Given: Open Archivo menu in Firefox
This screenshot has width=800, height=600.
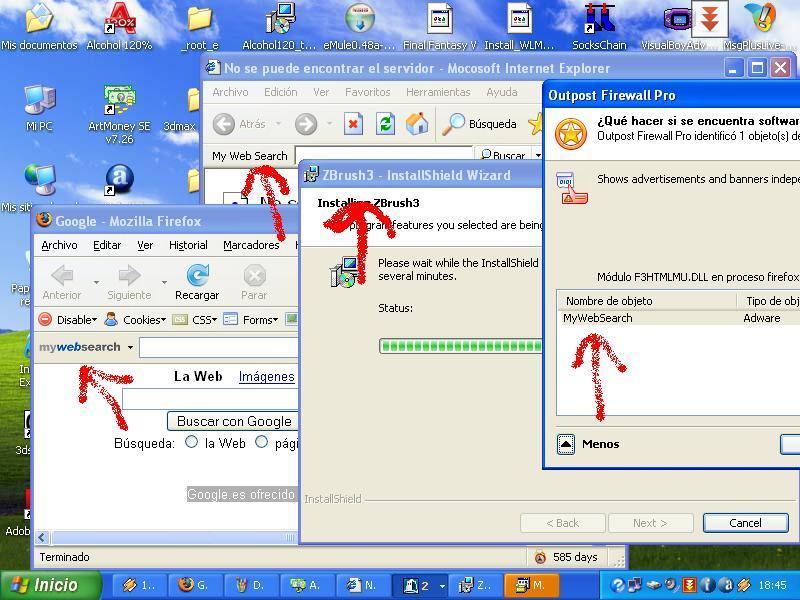Looking at the screenshot, I should 59,245.
